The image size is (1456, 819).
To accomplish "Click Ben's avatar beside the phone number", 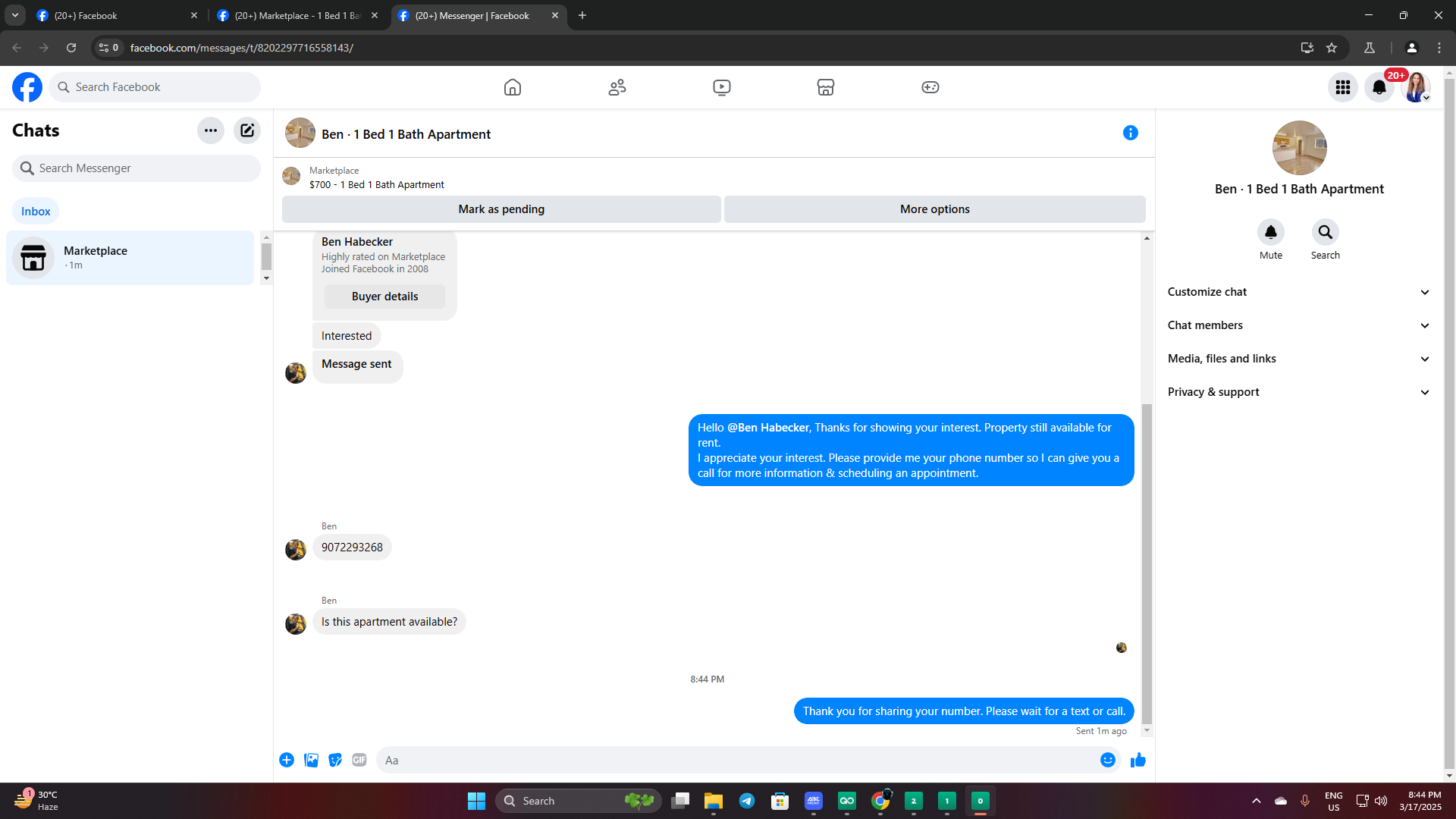I will pyautogui.click(x=296, y=549).
